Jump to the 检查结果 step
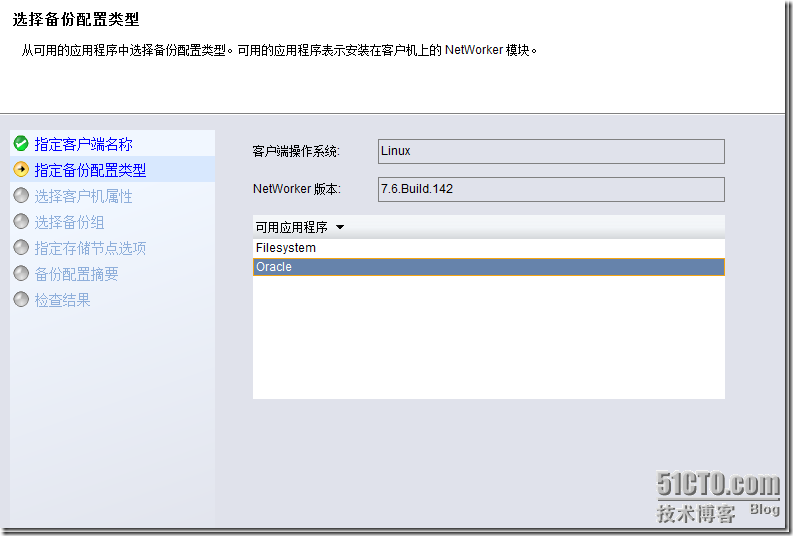The width and height of the screenshot is (793, 536). pyautogui.click(x=62, y=300)
